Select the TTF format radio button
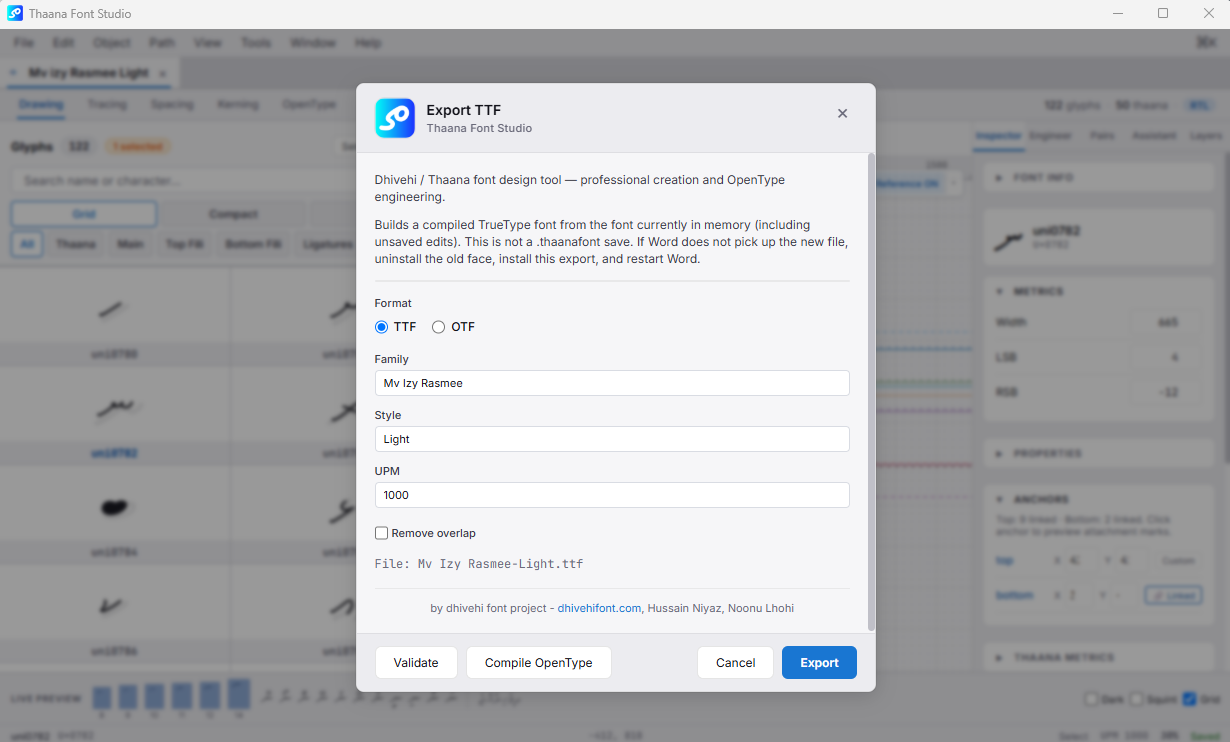Screen dimensions: 1230x742 click(381, 327)
